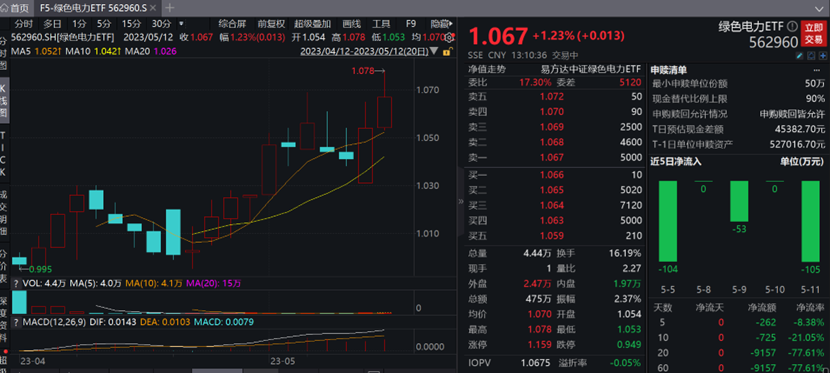Open the 超级叠加 overlay menu
The image size is (830, 373).
point(313,24)
